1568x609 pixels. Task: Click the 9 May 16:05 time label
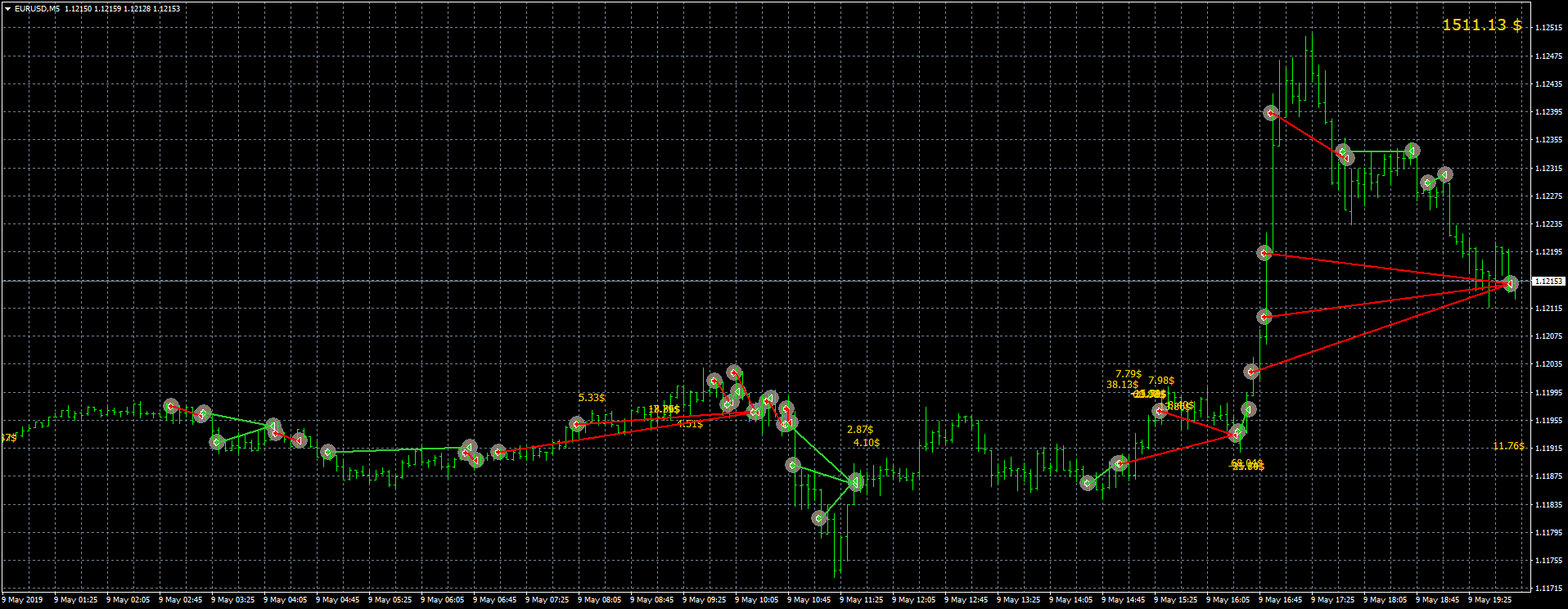[x=1228, y=600]
